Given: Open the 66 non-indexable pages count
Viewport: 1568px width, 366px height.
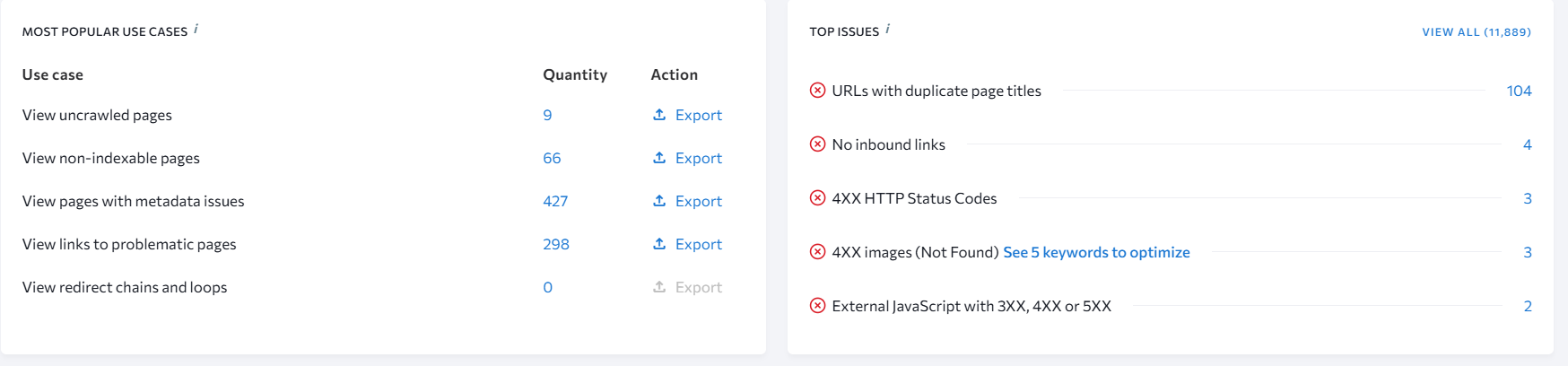Looking at the screenshot, I should point(552,158).
